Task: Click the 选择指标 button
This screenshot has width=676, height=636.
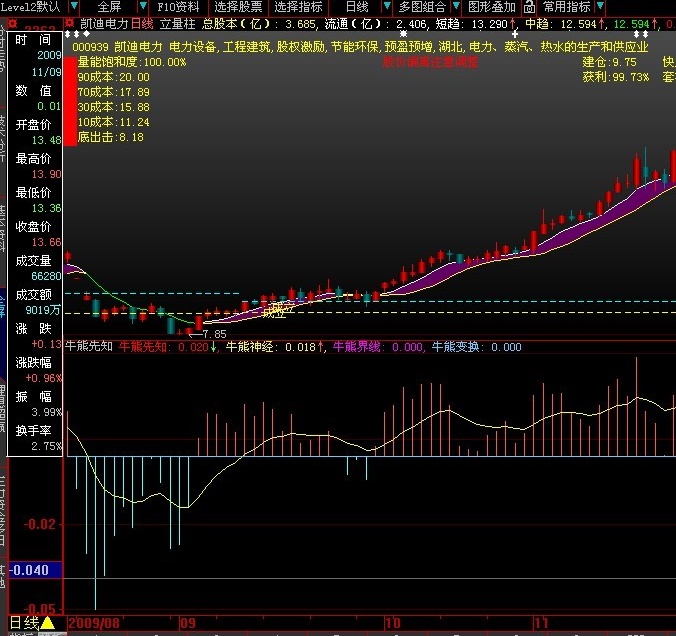Action: pyautogui.click(x=298, y=7)
